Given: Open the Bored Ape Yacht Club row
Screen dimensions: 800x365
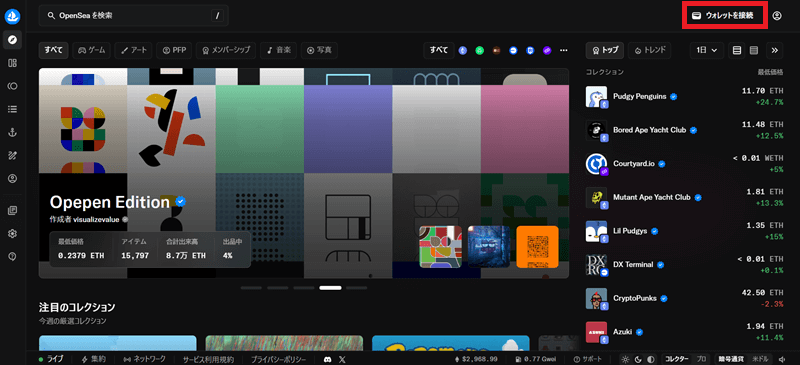Looking at the screenshot, I should (x=684, y=130).
